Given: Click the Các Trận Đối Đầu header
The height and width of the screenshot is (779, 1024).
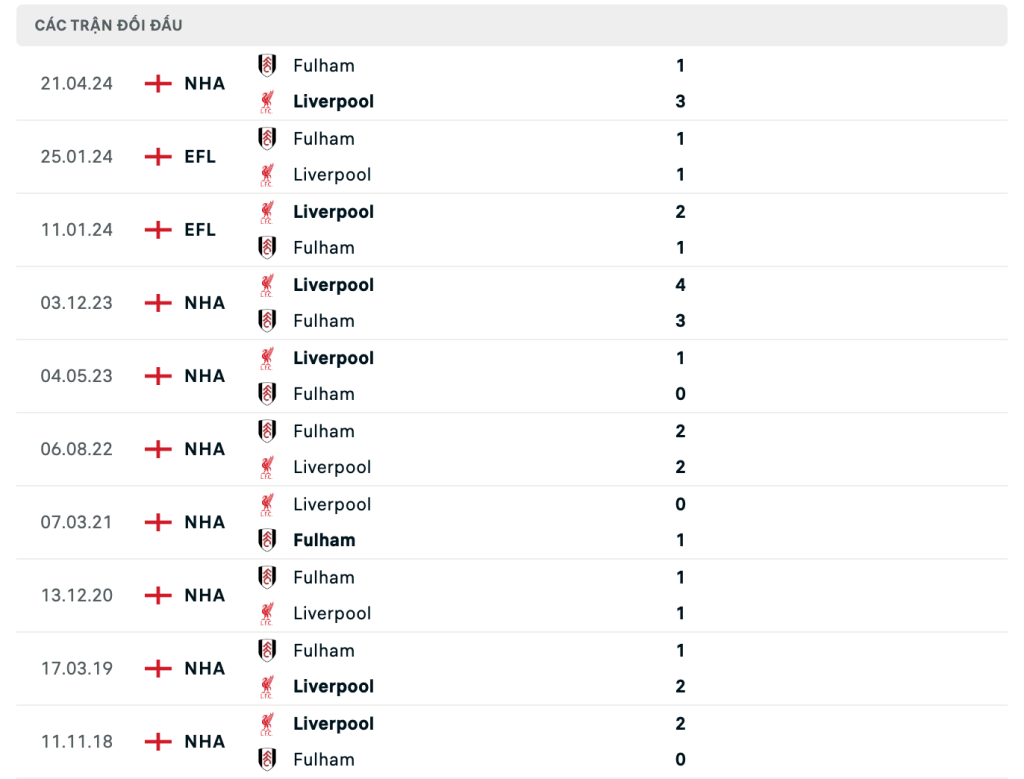Looking at the screenshot, I should click(108, 25).
